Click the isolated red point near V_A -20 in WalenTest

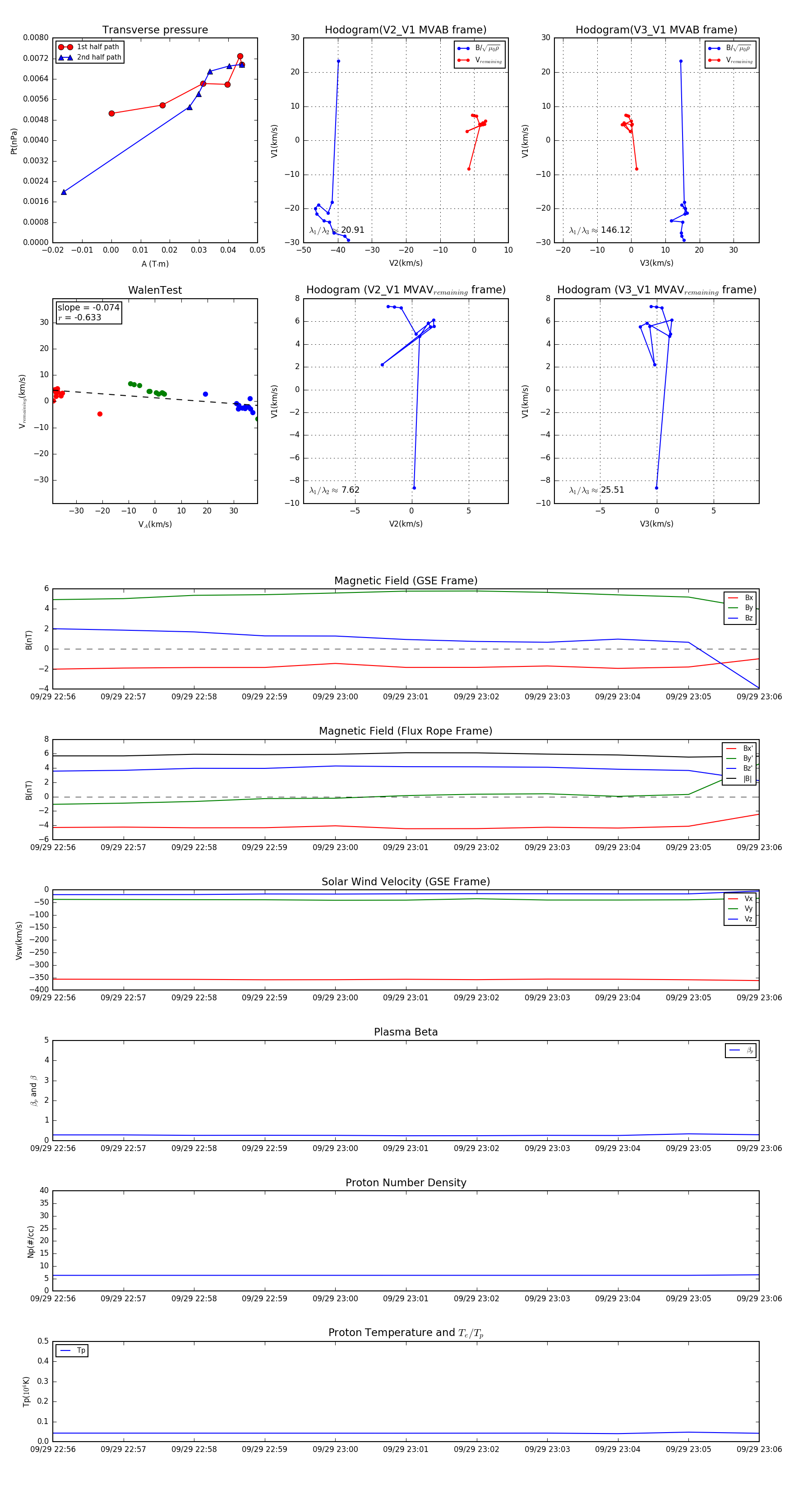(x=100, y=415)
